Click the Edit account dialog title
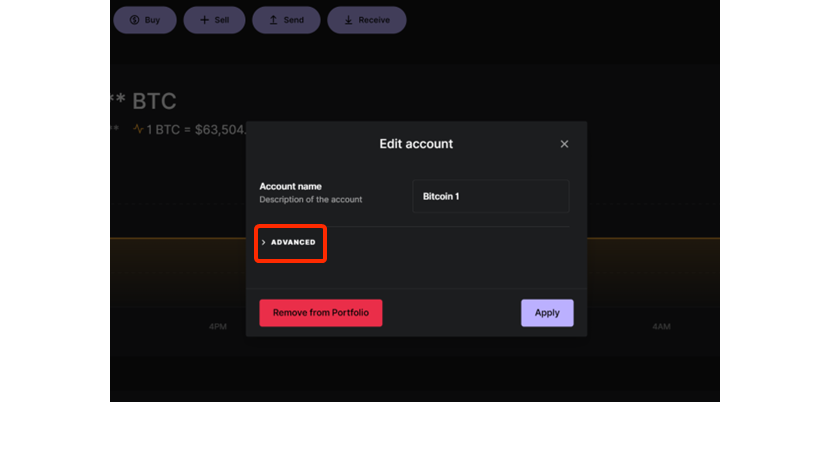Image resolution: width=830 pixels, height=450 pixels. point(416,144)
